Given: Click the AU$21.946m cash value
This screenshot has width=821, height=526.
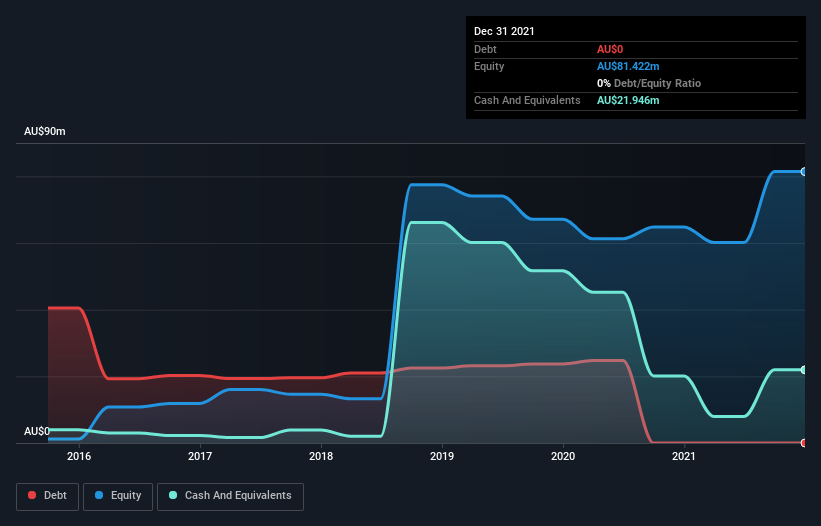Looking at the screenshot, I should 628,100.
